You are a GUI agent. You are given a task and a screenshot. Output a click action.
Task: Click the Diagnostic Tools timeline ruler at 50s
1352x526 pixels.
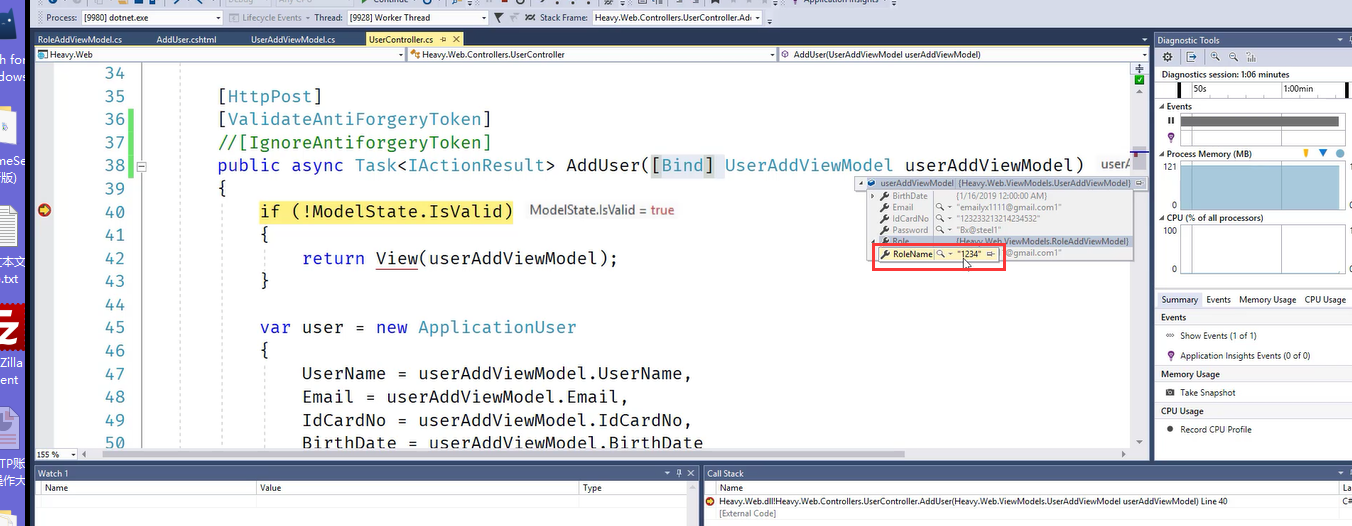pos(1200,89)
